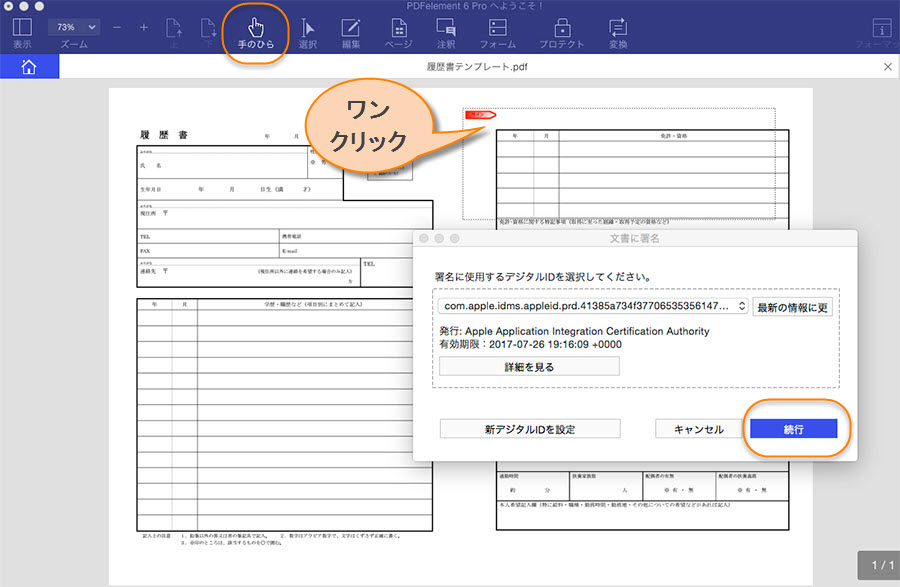The width and height of the screenshot is (900, 587).
Task: Click the 履歴書 heading in the document
Action: pos(164,135)
